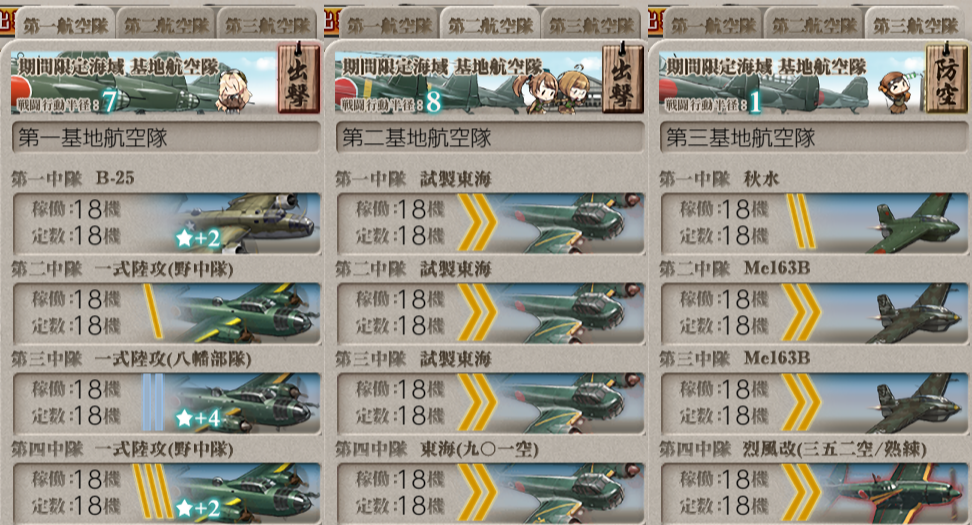Switch to 第三航空隊 tab in middle panel
Viewport: 972px width, 525px height.
pyautogui.click(x=591, y=25)
